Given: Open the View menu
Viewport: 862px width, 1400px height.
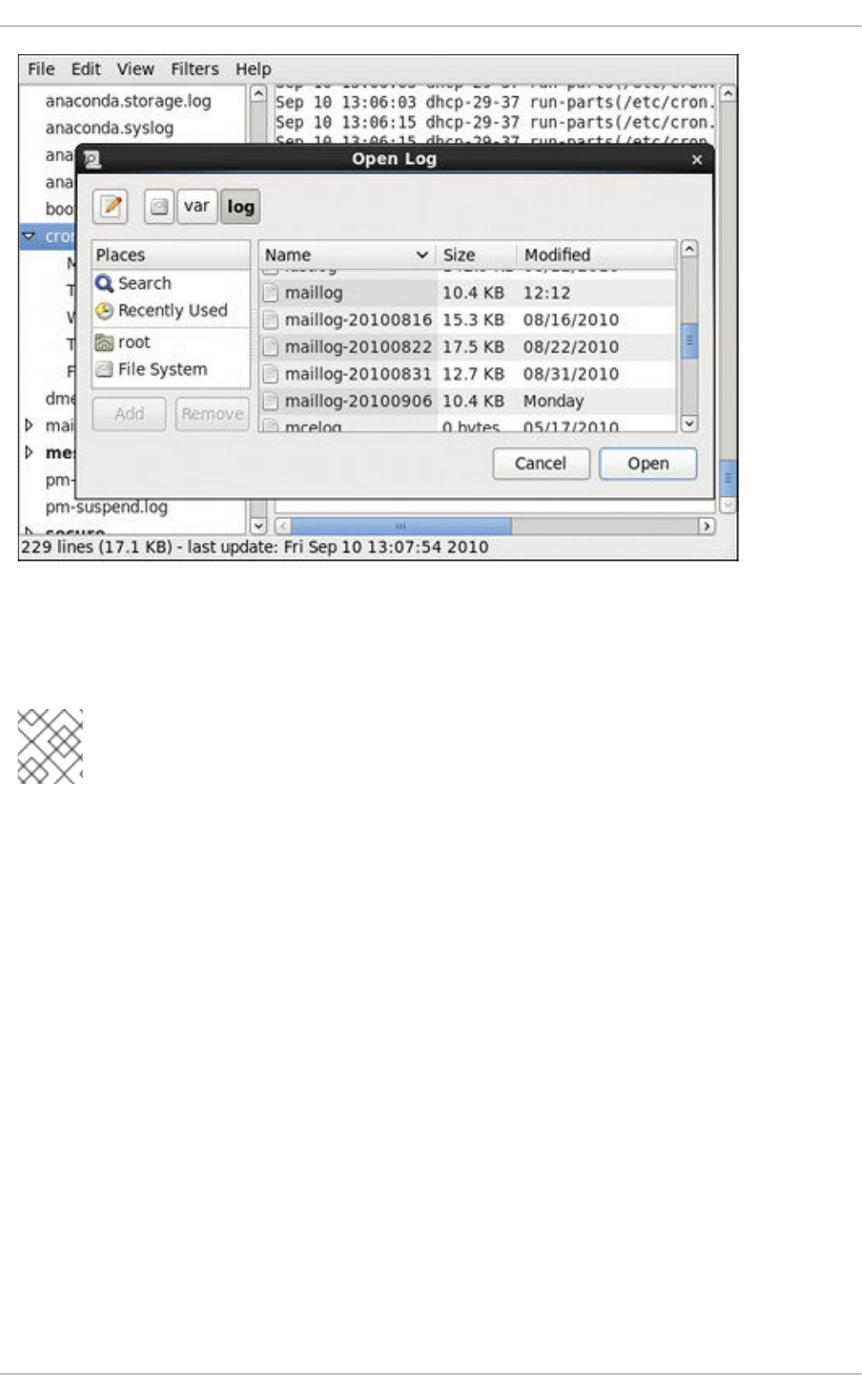Looking at the screenshot, I should 135,69.
